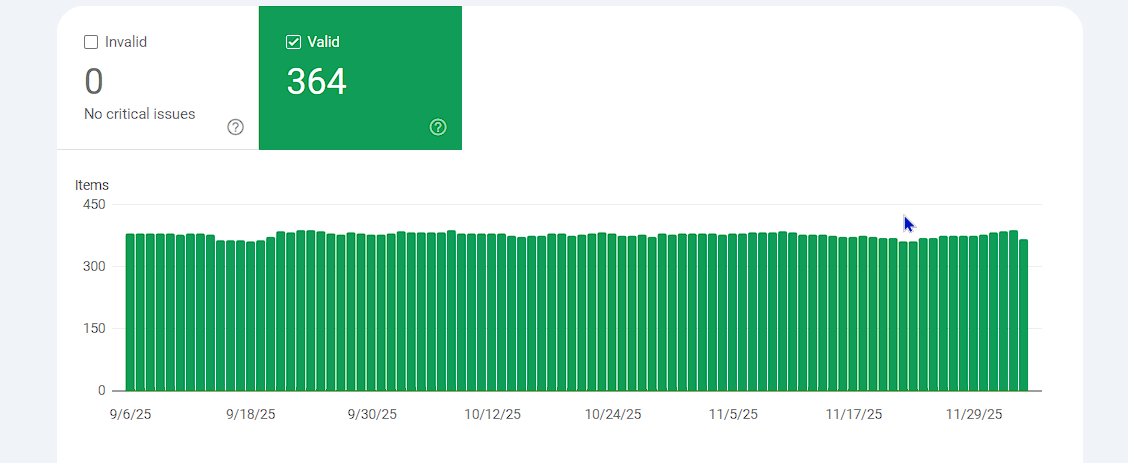This screenshot has height=463, width=1128.
Task: Click the 150 y-axis label
Action: 94,329
